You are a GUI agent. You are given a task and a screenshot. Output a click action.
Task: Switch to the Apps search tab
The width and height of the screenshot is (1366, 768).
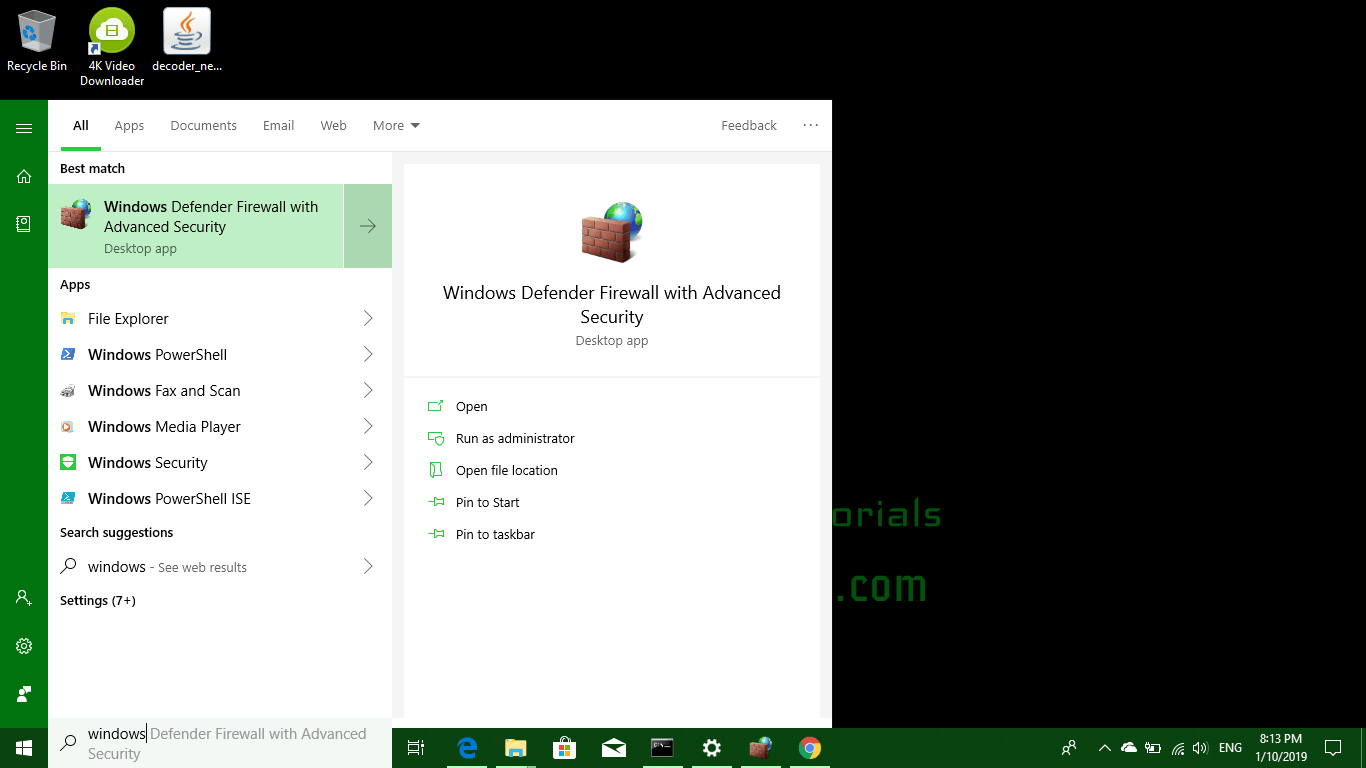click(129, 126)
